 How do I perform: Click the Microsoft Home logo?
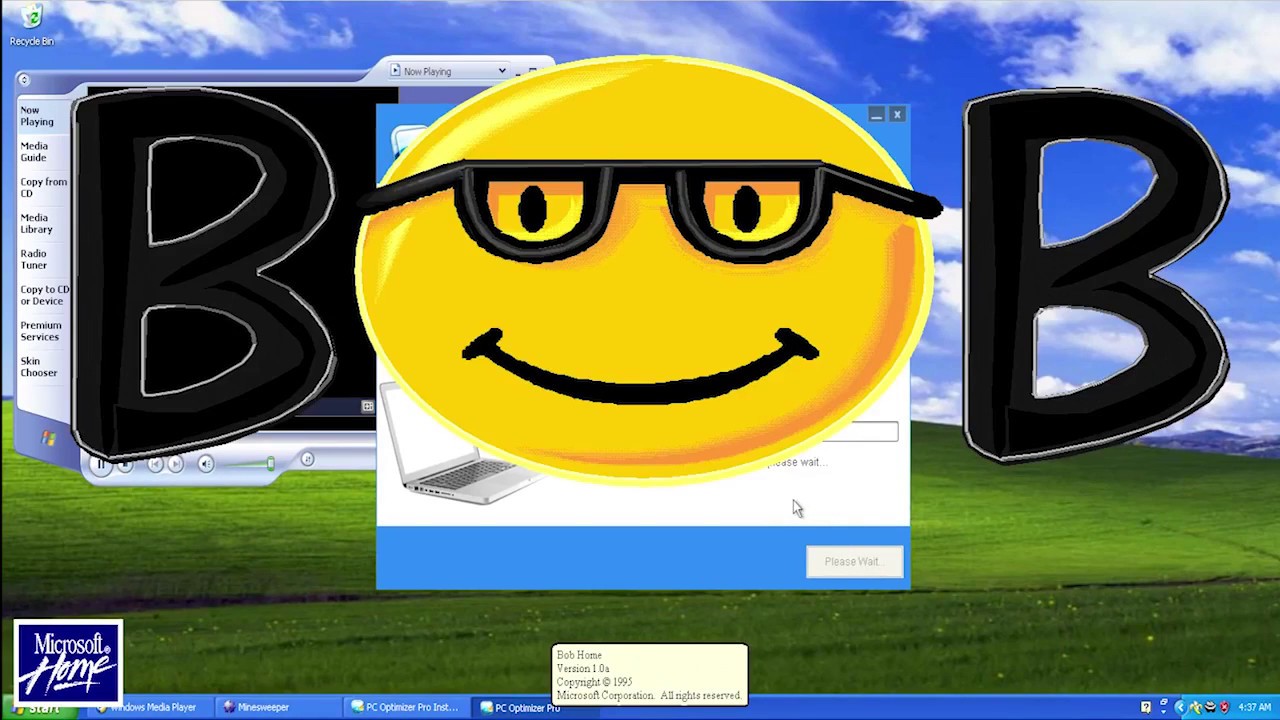click(68, 662)
